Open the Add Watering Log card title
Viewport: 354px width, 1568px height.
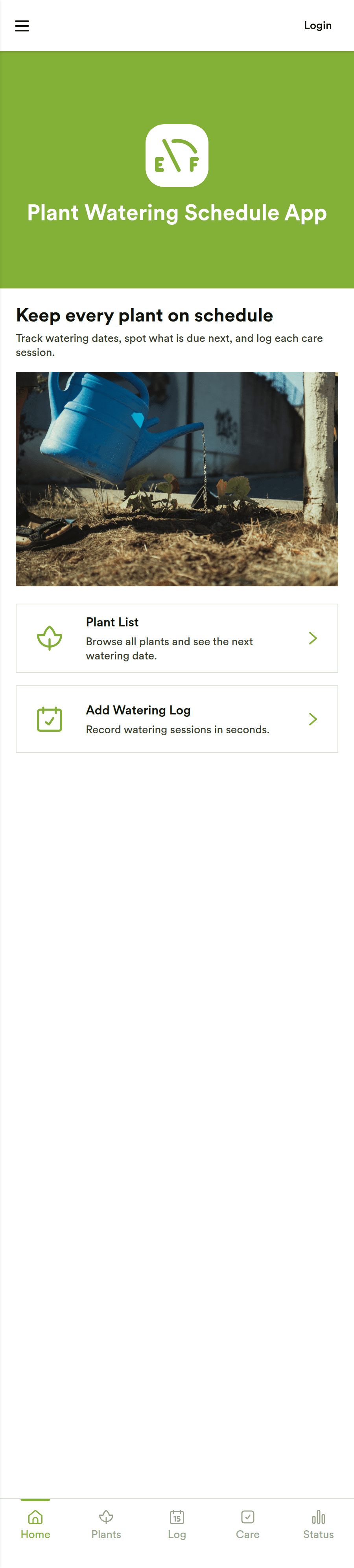tap(138, 710)
